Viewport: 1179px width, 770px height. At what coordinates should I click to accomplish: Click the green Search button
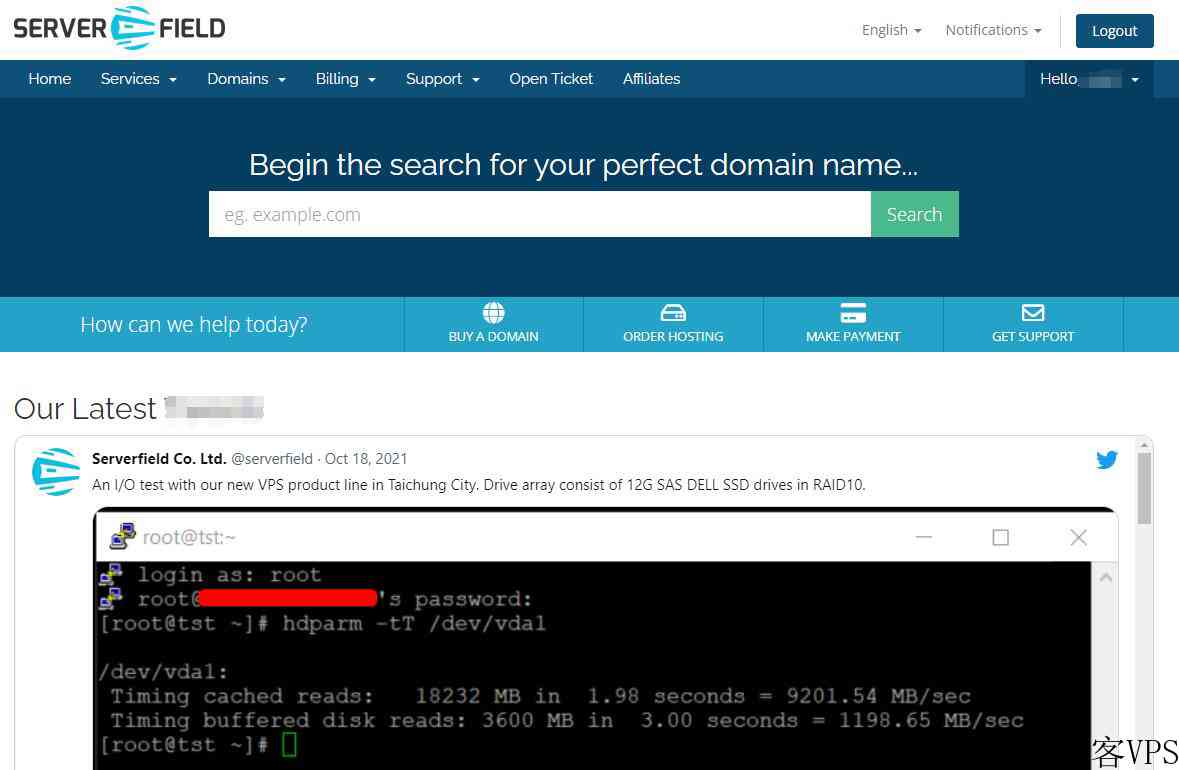[x=914, y=214]
